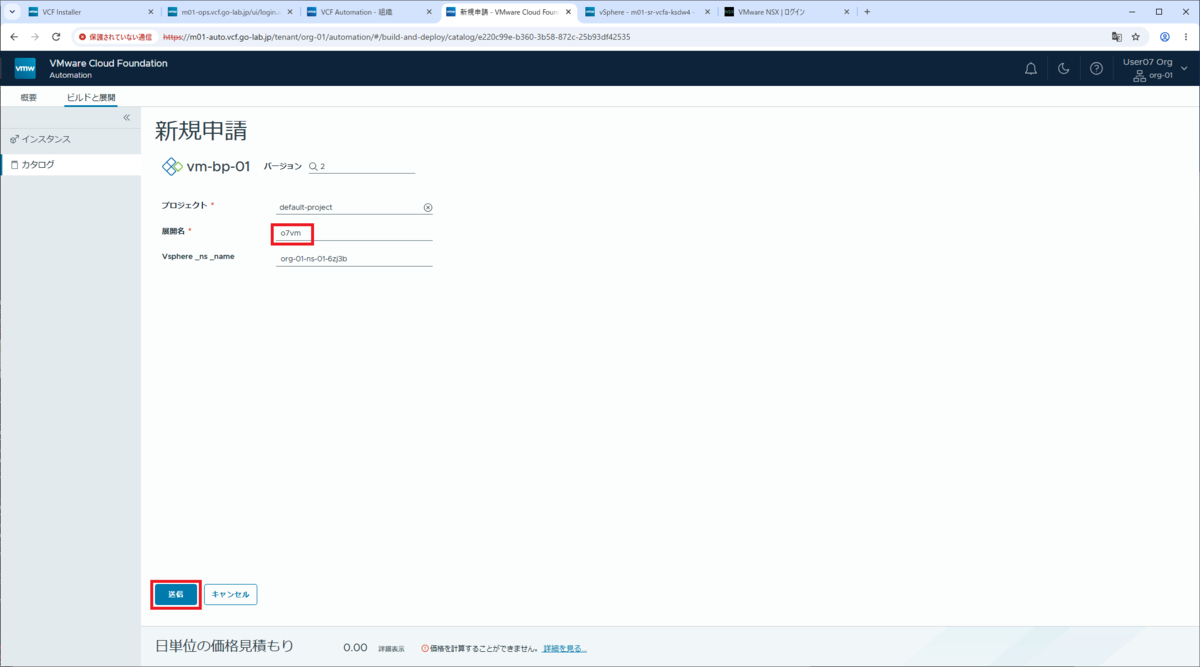Close the VMware NSX tab
This screenshot has width=1200, height=667.
(846, 12)
